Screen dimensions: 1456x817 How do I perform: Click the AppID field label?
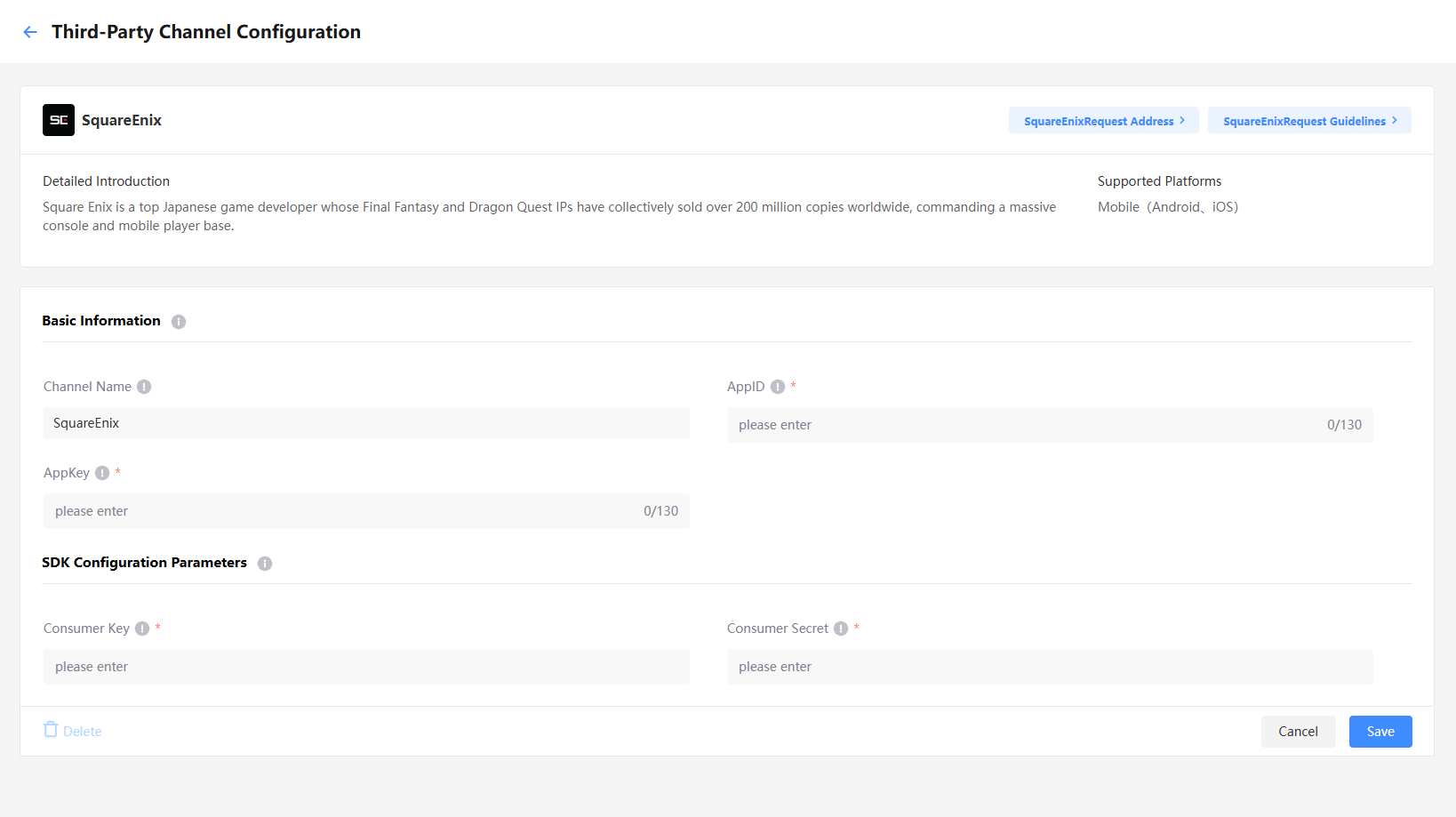[x=746, y=387]
